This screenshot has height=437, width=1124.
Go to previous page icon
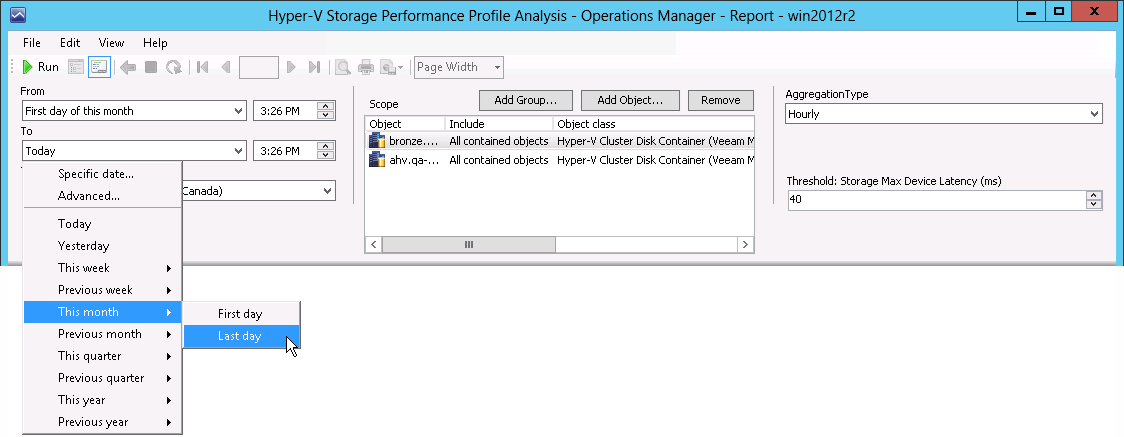pos(226,67)
